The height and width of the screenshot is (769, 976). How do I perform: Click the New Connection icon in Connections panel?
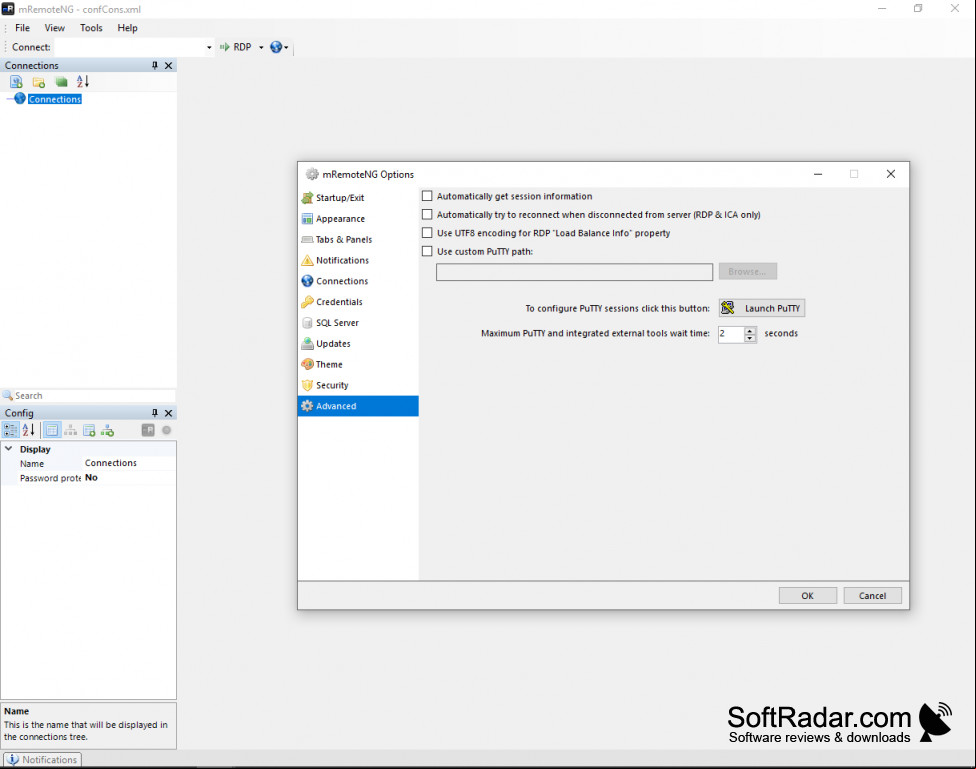tap(16, 82)
